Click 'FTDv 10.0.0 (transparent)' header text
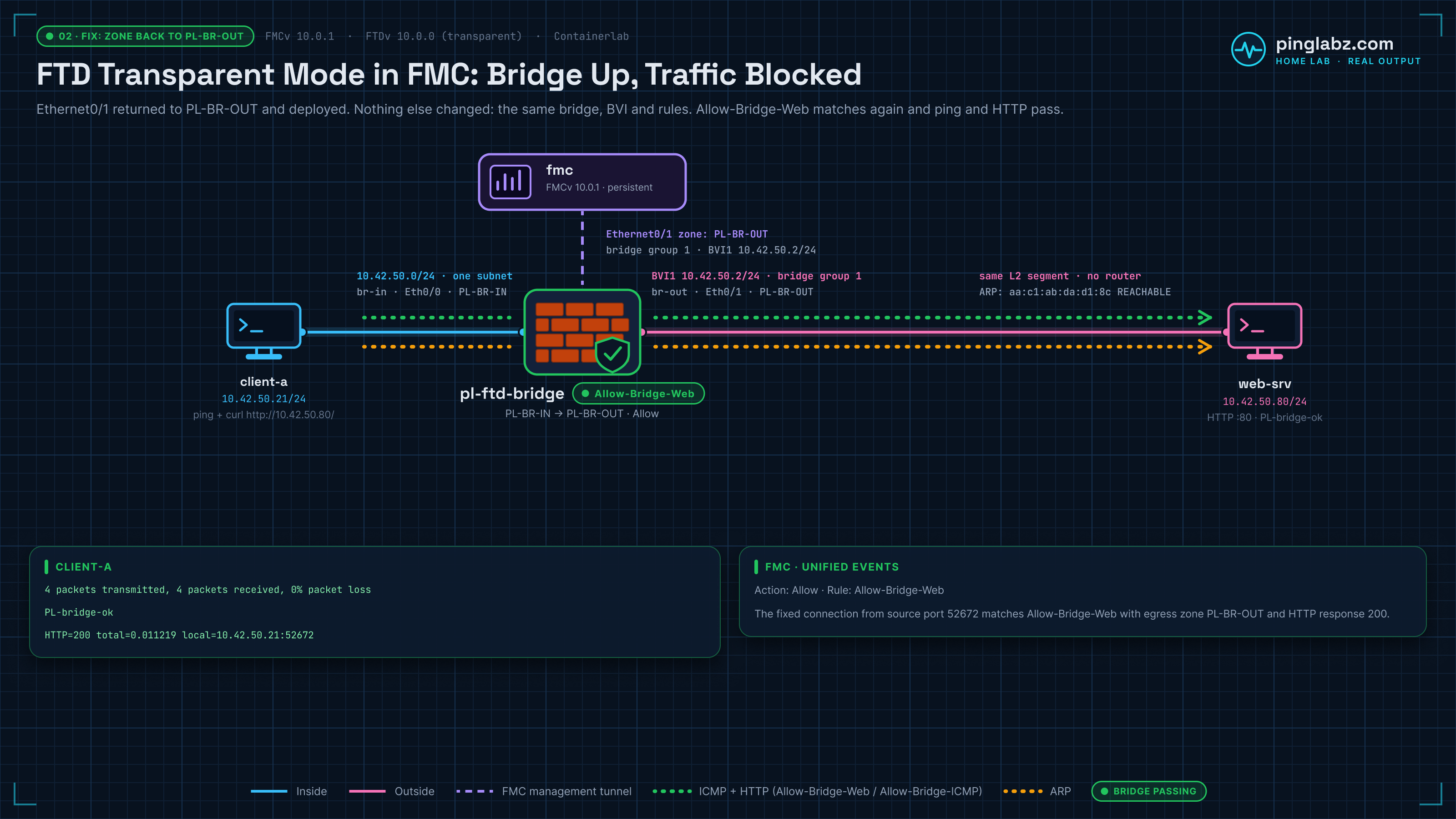Screen dimensions: 1456x819 click(443, 36)
